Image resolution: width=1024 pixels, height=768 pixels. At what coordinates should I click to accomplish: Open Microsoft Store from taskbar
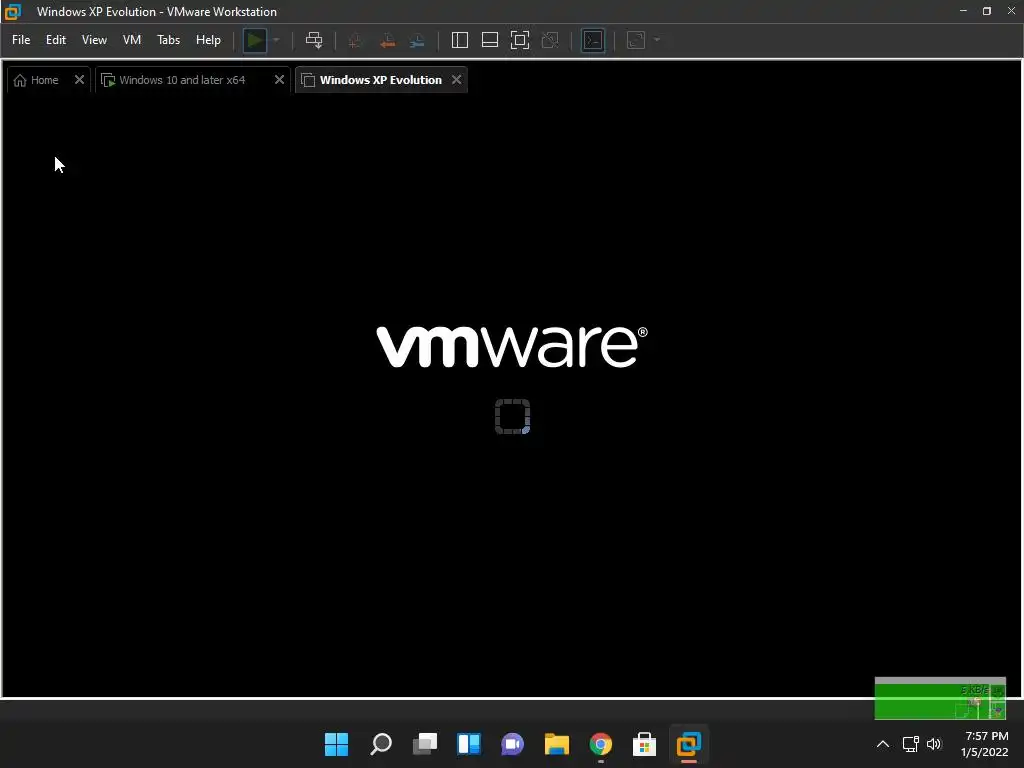(645, 744)
